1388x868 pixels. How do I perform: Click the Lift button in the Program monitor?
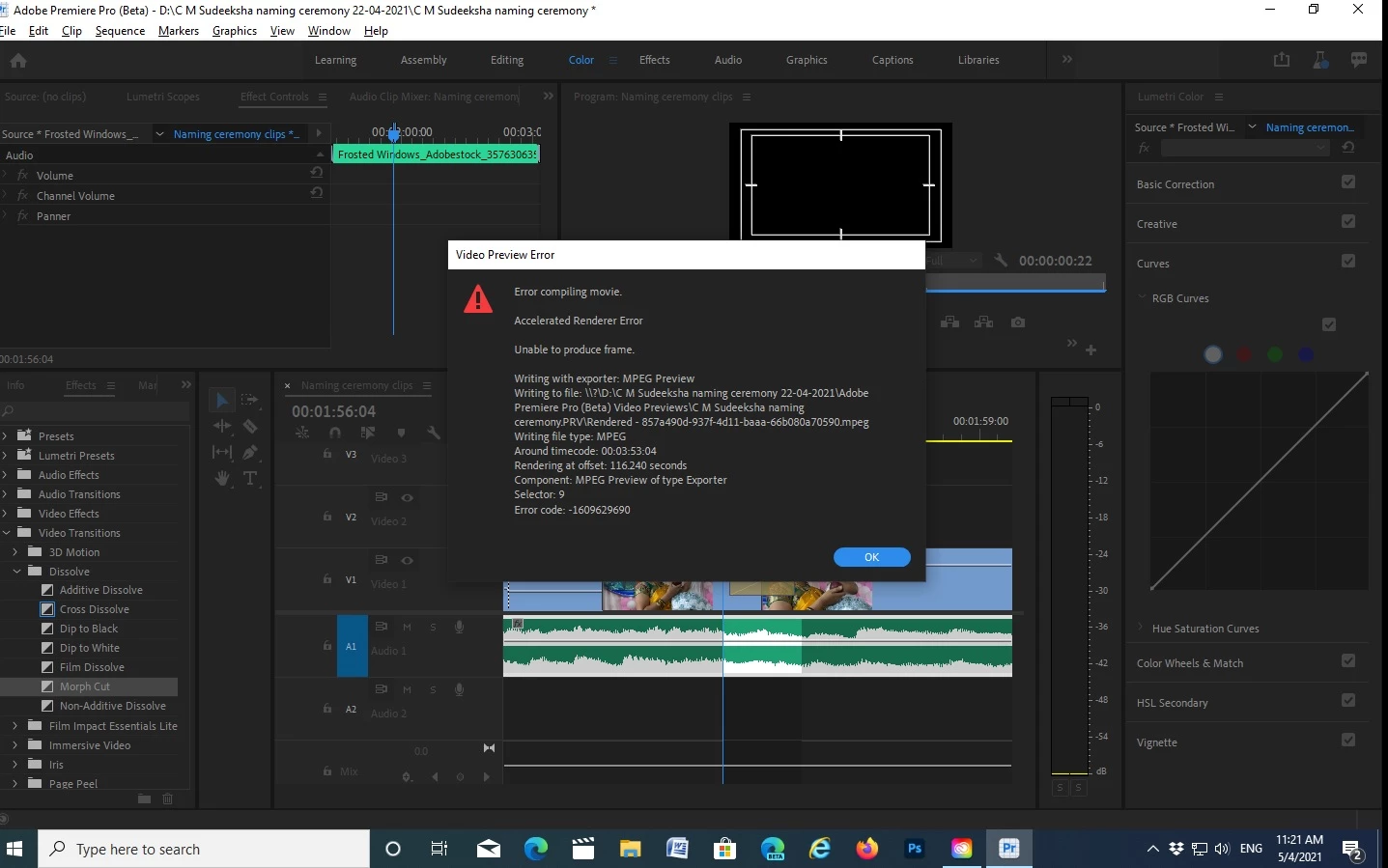[x=949, y=322]
